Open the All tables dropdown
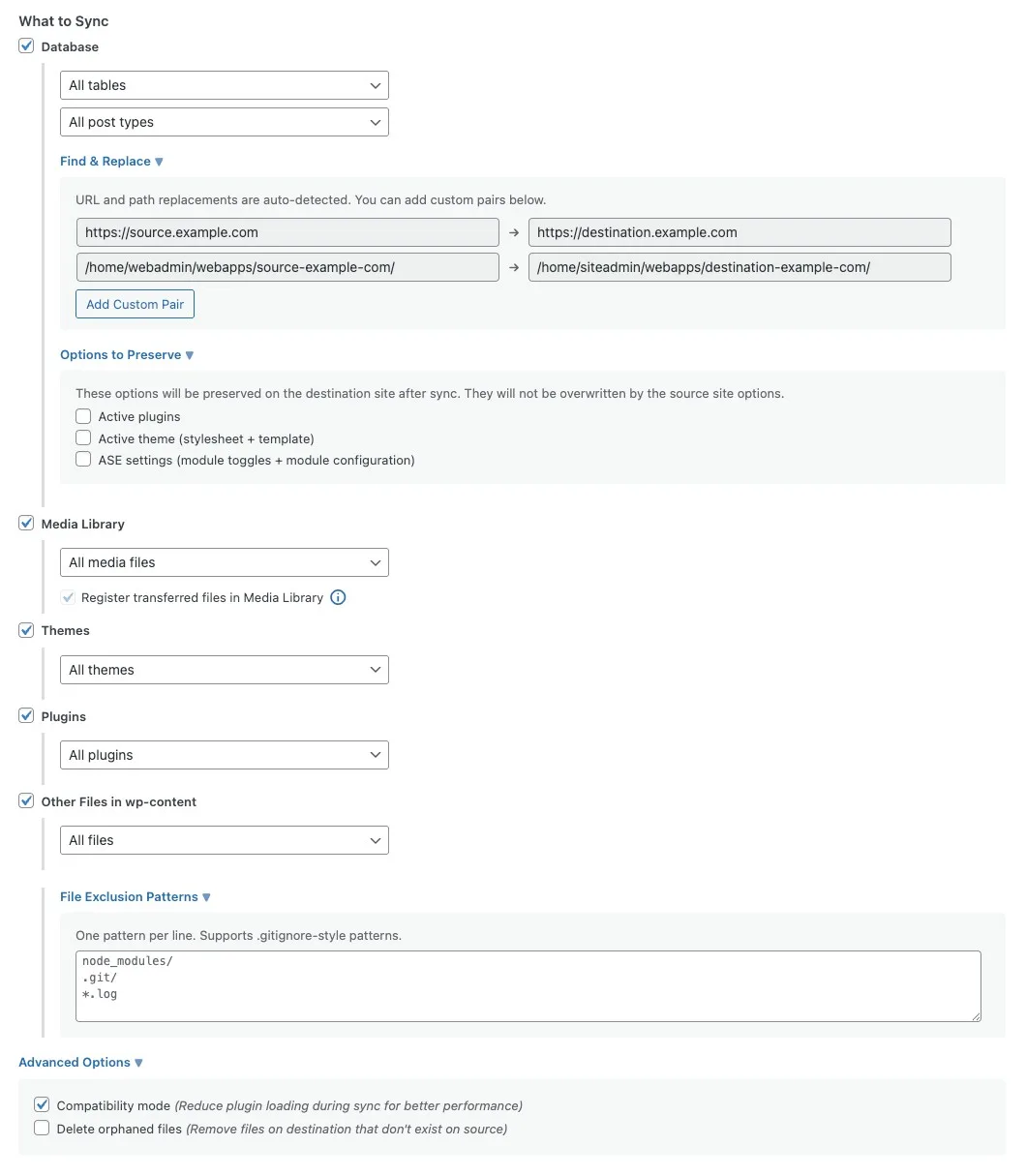Screen dimensions: 1026x1176 pos(224,85)
